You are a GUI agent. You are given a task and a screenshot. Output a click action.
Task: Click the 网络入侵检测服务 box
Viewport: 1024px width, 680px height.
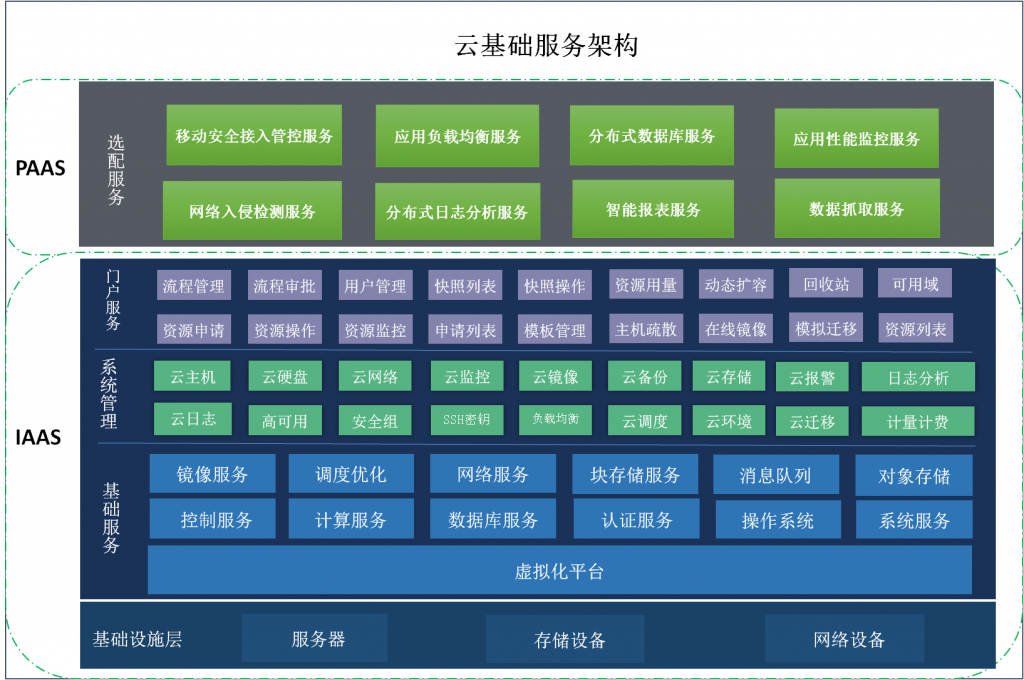pyautogui.click(x=252, y=211)
